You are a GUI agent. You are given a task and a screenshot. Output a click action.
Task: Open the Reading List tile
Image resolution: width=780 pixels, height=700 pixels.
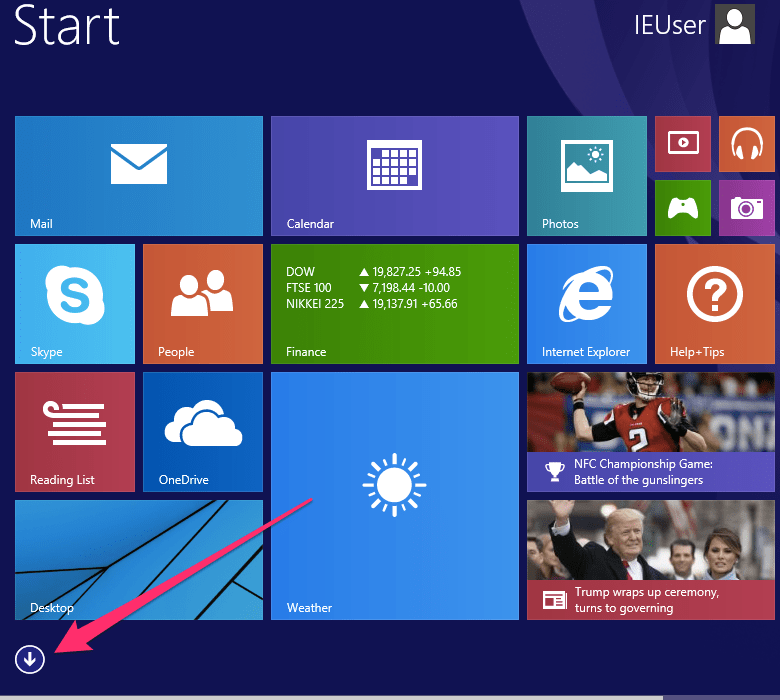pos(75,432)
